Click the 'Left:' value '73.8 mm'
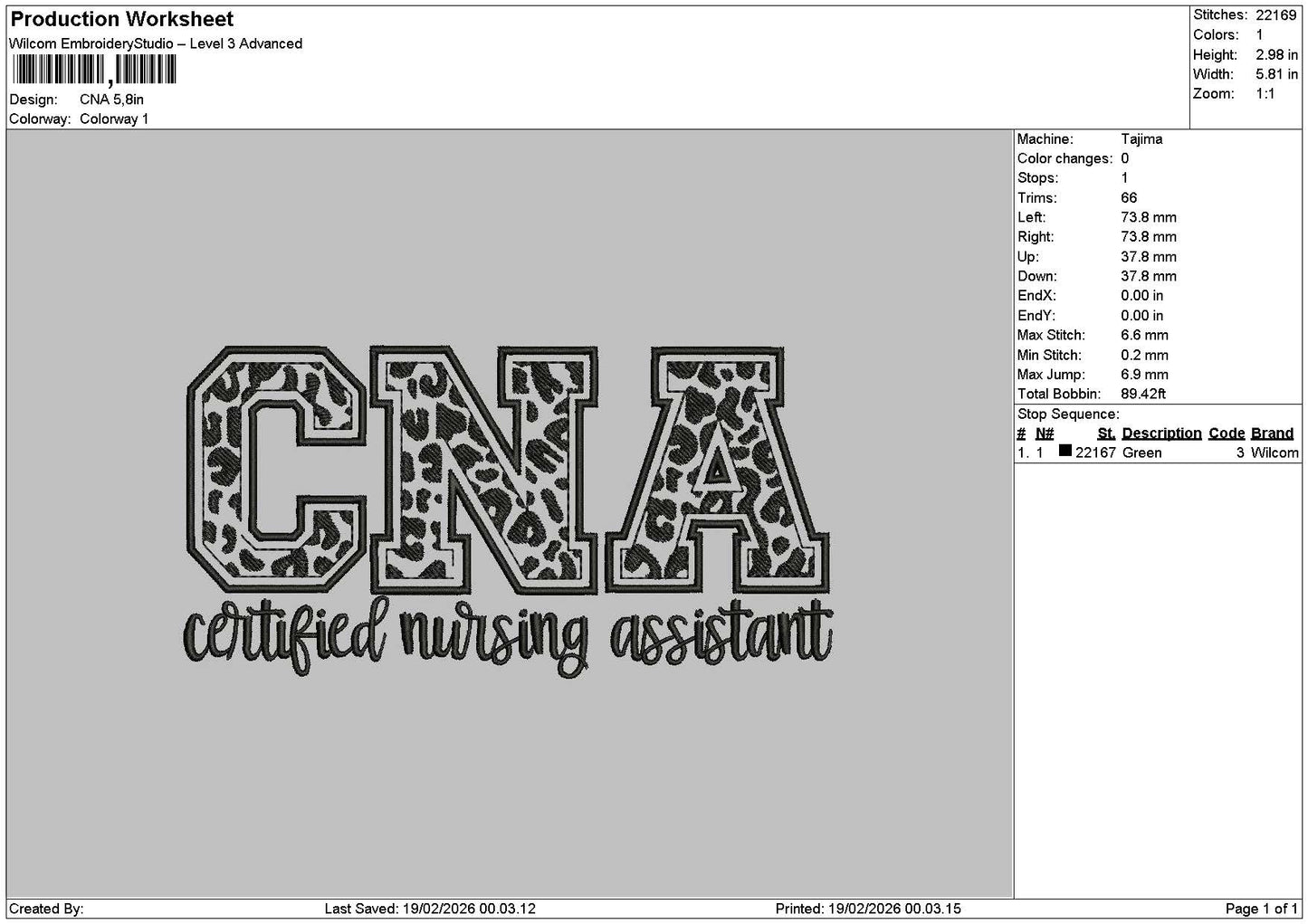This screenshot has width=1308, height=924. 1149,218
